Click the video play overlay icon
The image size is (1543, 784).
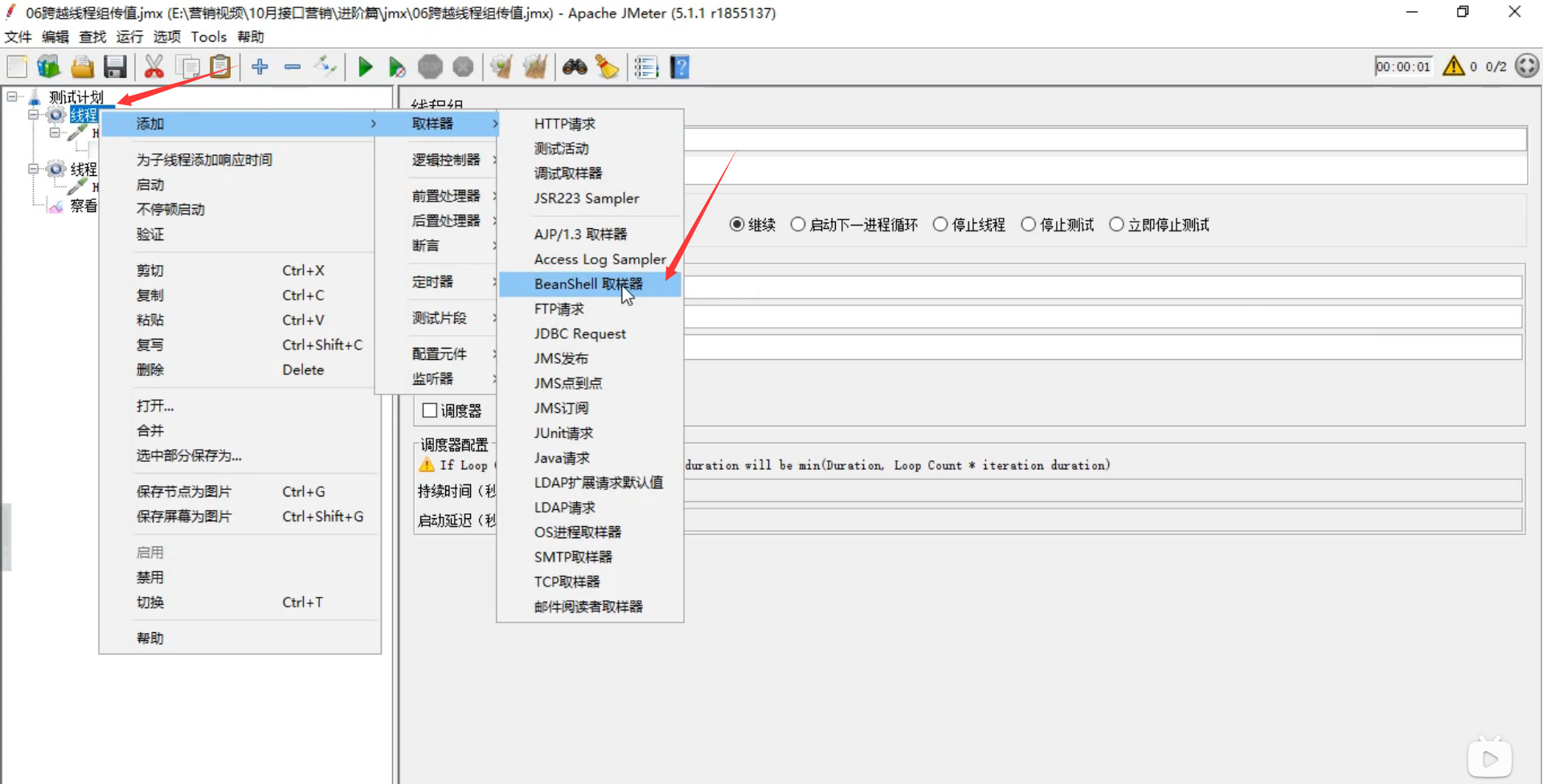click(x=1490, y=758)
